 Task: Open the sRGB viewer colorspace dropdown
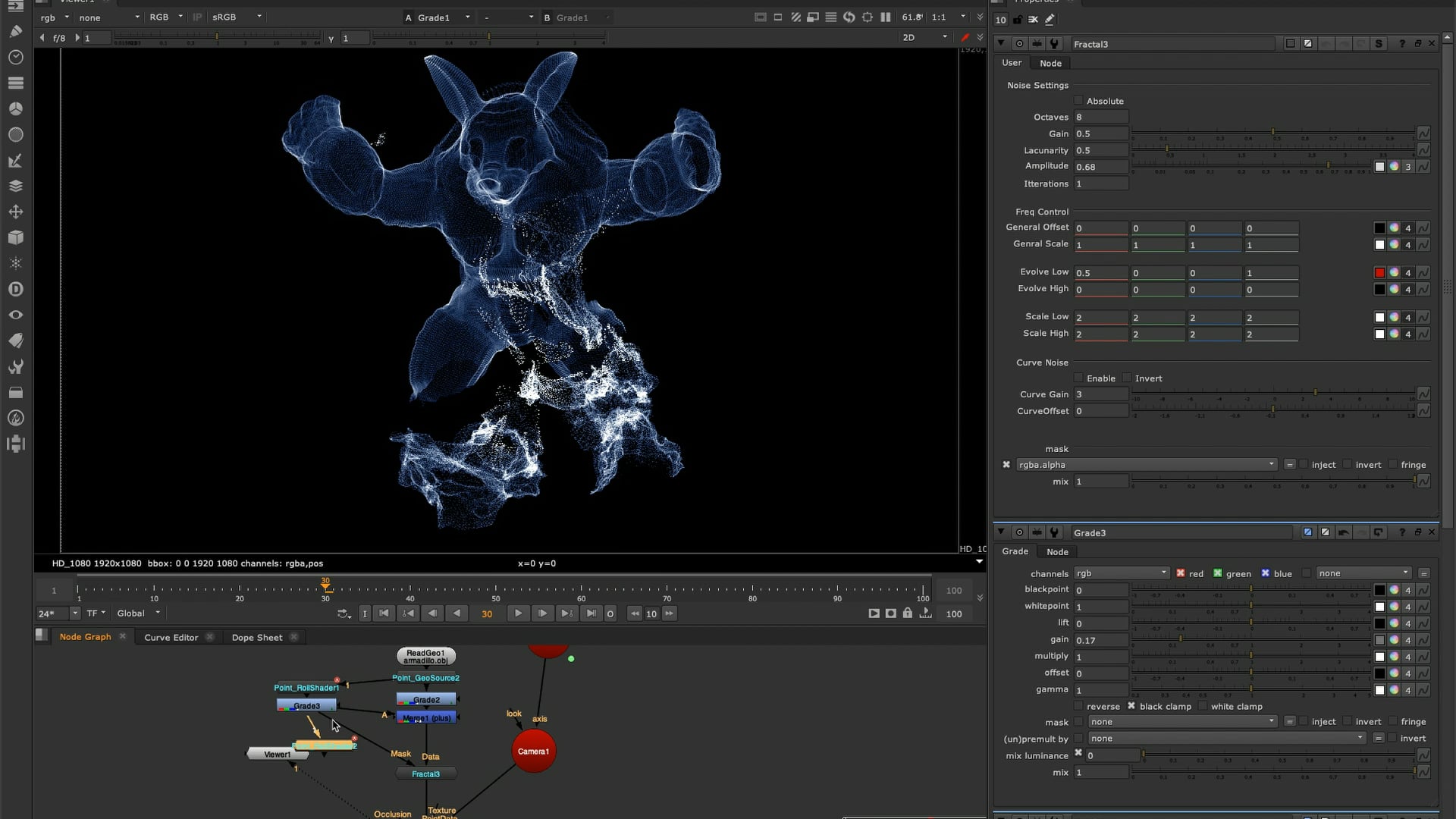coord(237,17)
